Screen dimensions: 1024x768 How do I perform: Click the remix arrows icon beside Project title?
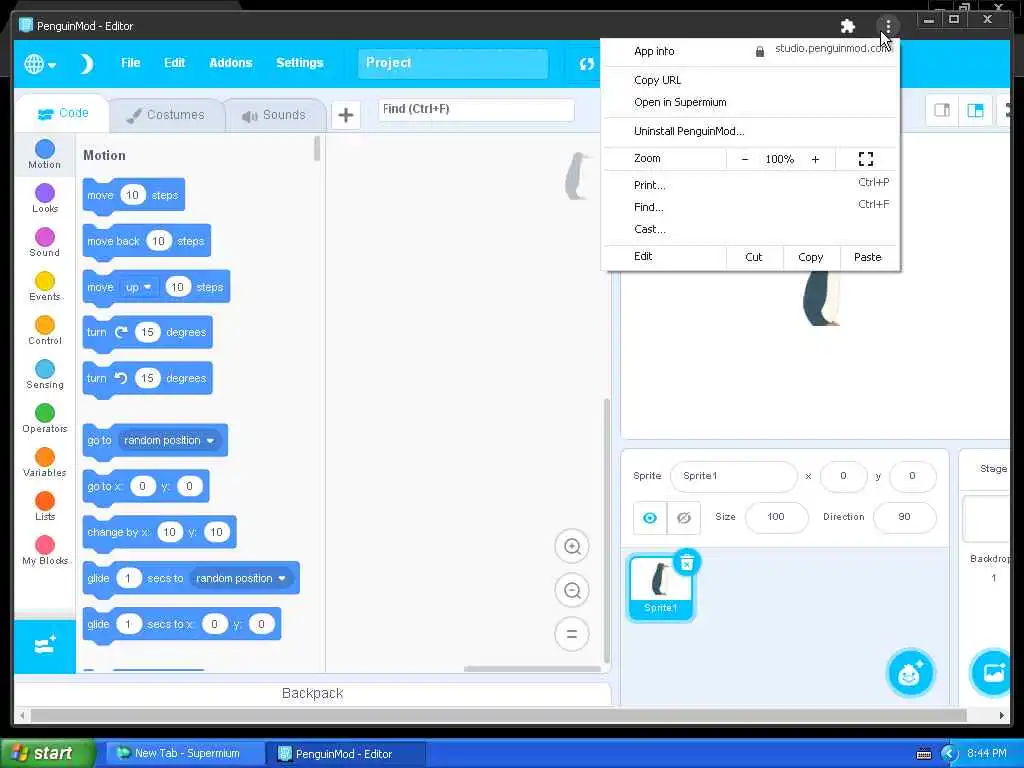point(586,63)
